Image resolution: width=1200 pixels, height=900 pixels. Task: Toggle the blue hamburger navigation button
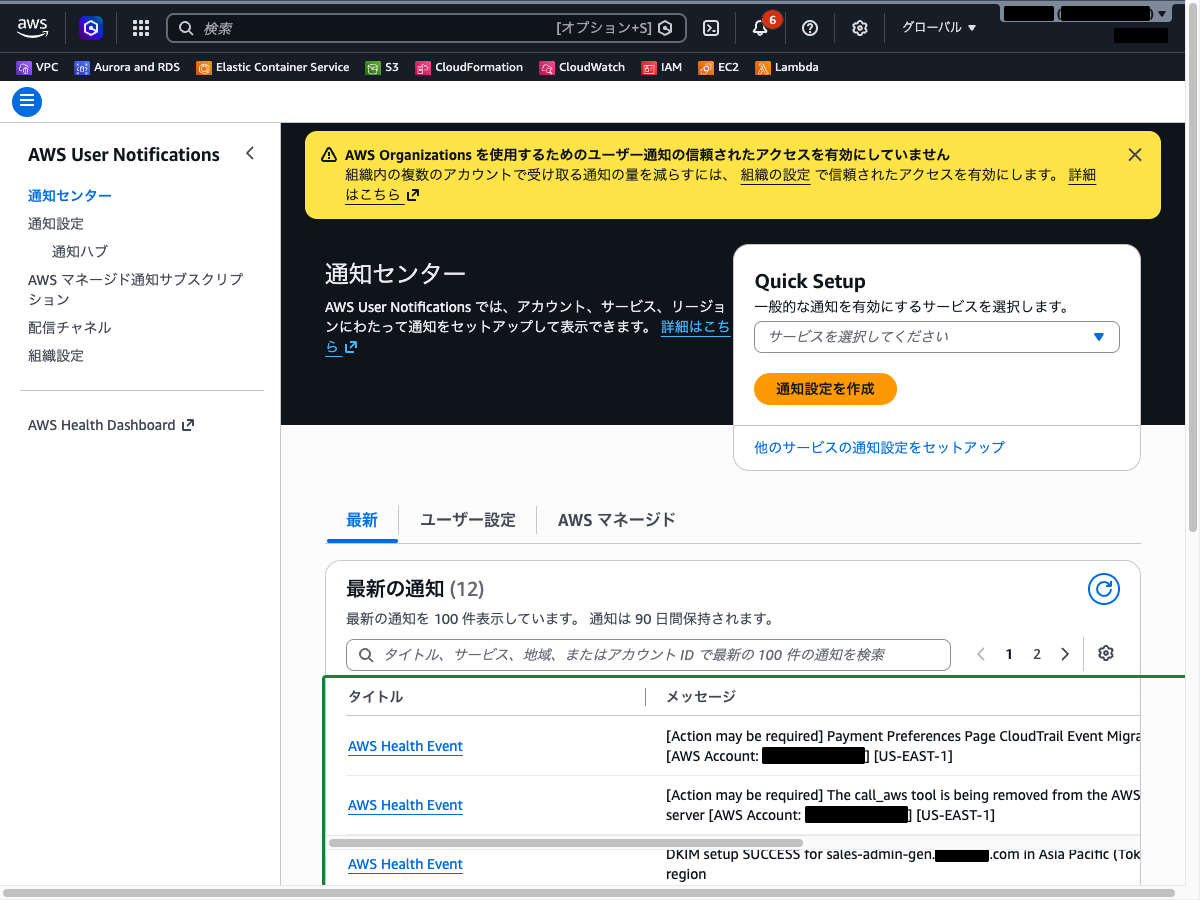click(x=27, y=102)
